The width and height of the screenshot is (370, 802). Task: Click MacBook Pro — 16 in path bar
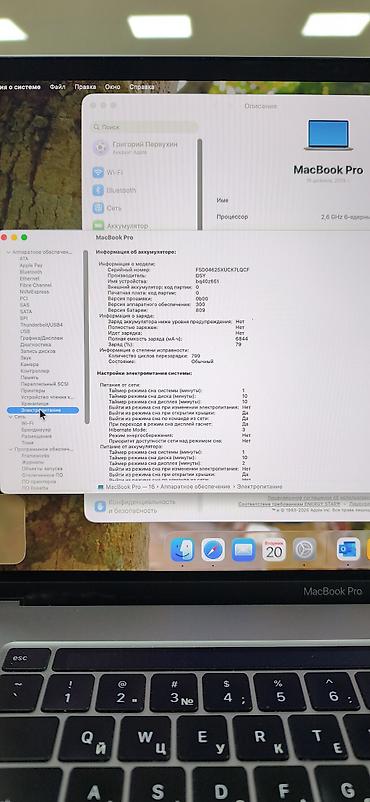click(x=130, y=487)
